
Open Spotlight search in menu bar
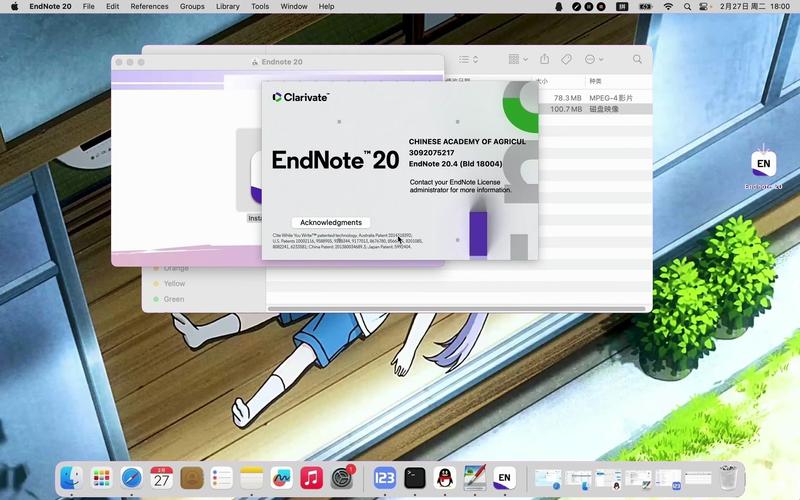(x=687, y=7)
